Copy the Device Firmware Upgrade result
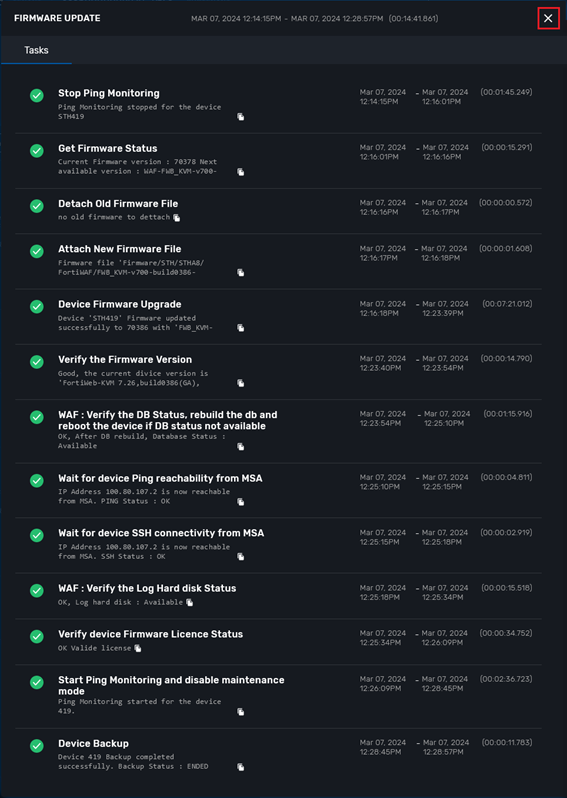Viewport: 567px width, 798px height. pyautogui.click(x=240, y=328)
